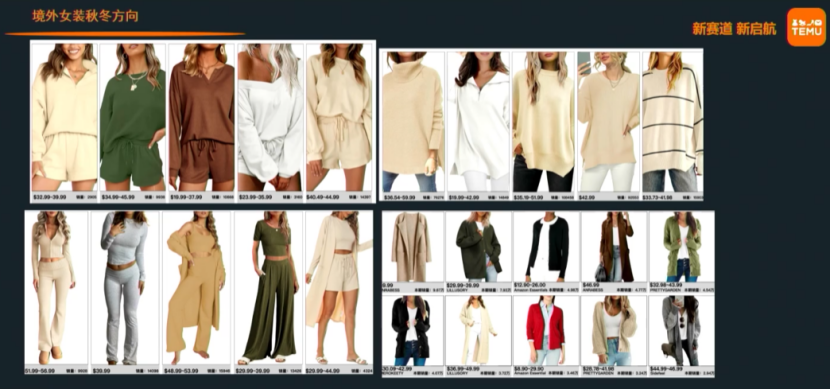This screenshot has height=389, width=830.
Task: Open the green PRETTYGARDEN cardigan thumbnail
Action: pos(682,247)
